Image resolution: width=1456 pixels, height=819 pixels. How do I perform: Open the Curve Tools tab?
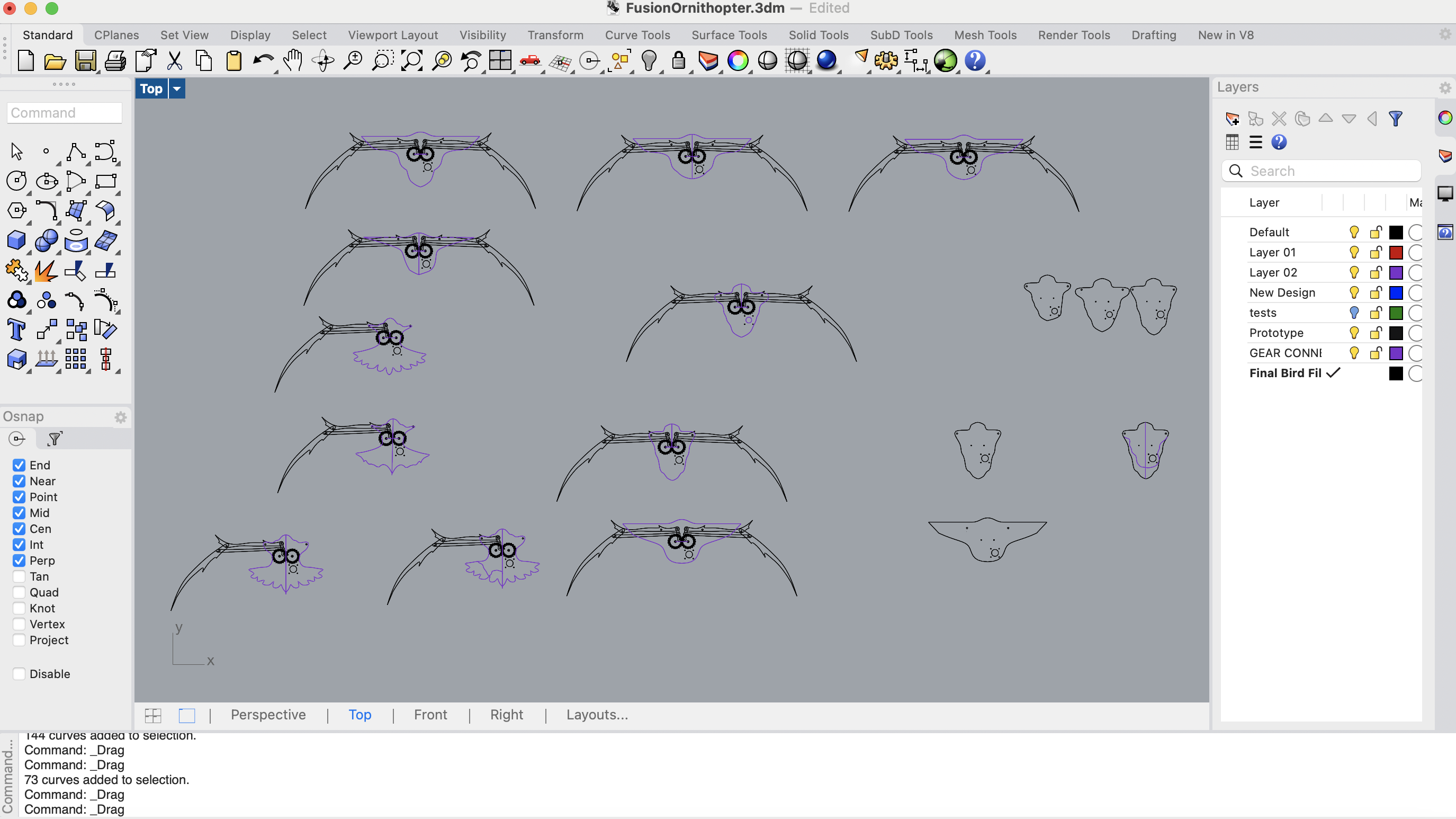tap(637, 35)
